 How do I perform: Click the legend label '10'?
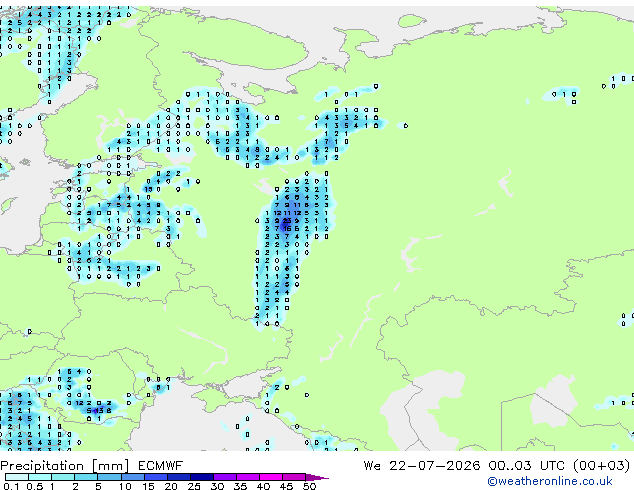tap(125, 486)
